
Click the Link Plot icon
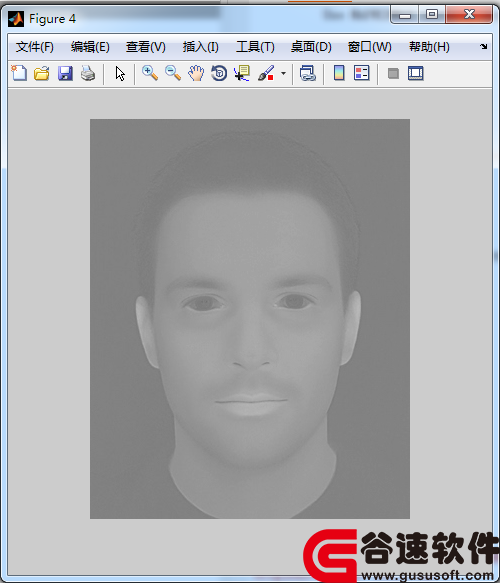pos(308,73)
